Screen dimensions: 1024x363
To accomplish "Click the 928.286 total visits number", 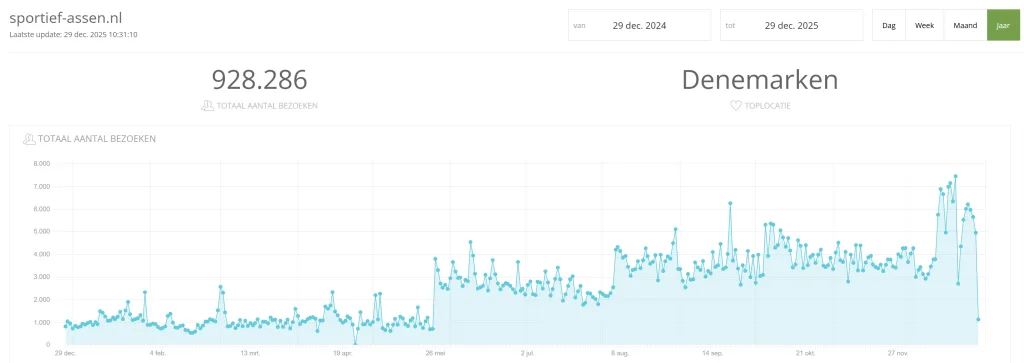I will pos(259,80).
